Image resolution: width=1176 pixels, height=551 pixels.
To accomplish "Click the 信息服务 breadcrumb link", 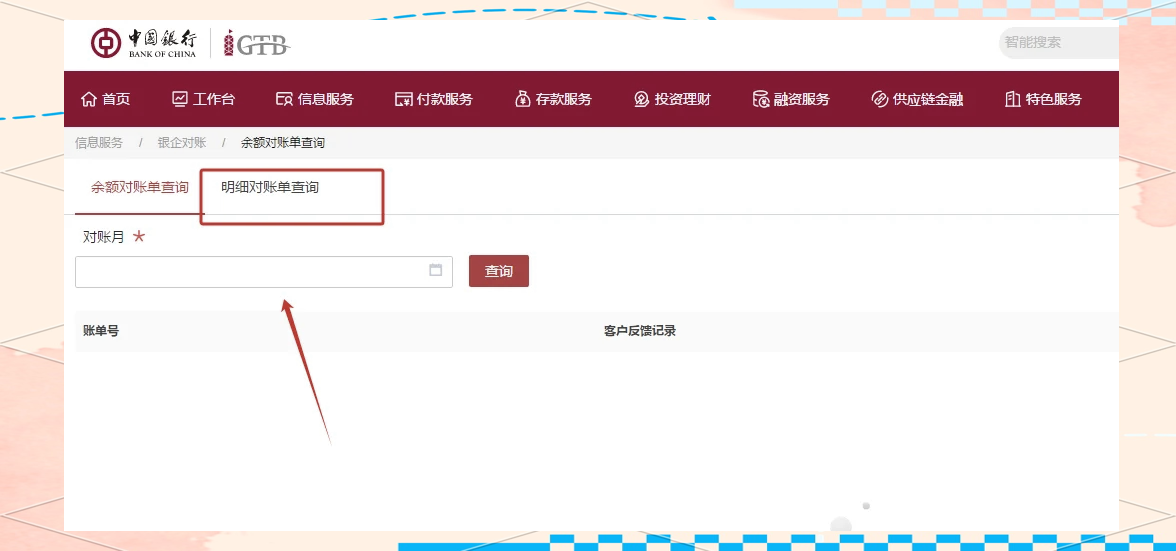I will click(x=98, y=142).
